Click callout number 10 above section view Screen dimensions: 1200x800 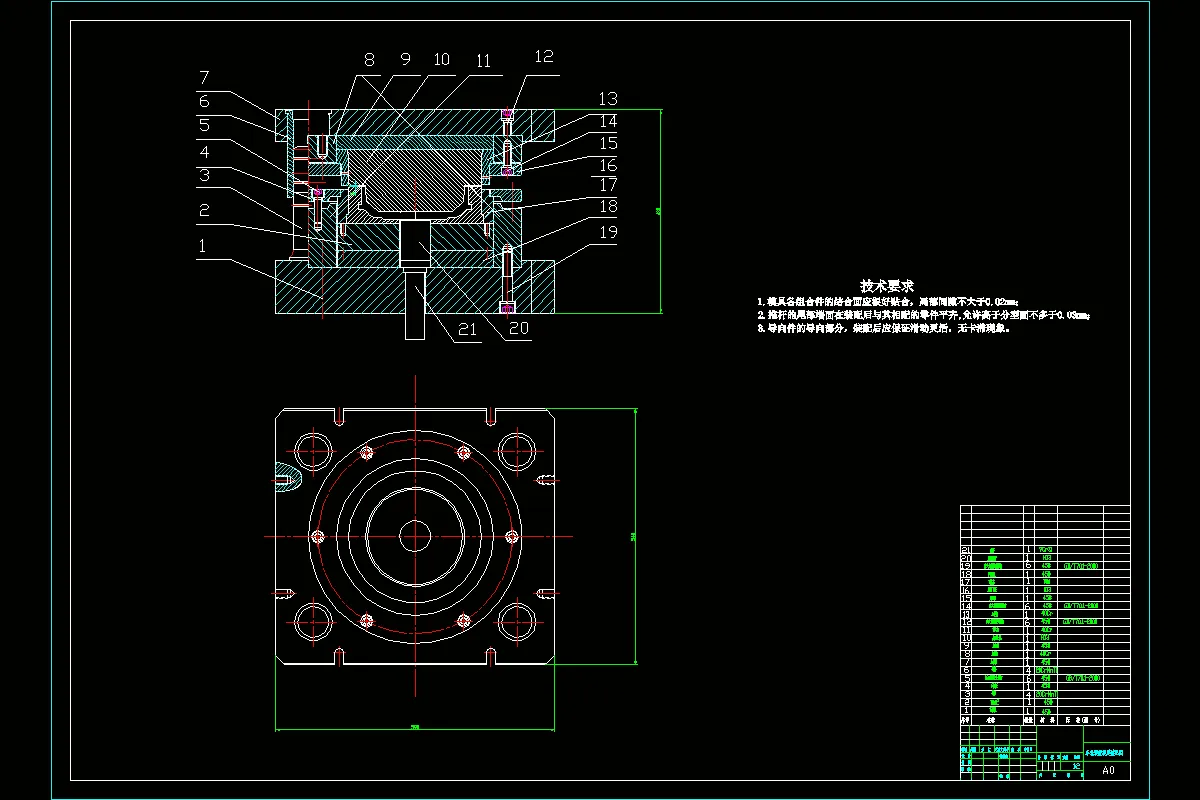pos(441,60)
